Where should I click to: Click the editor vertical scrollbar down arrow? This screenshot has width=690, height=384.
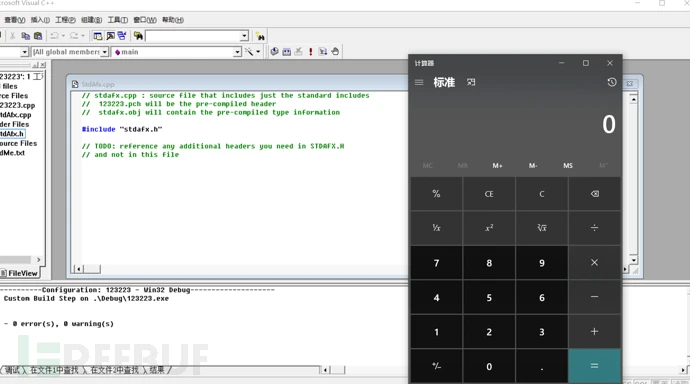[x=633, y=260]
